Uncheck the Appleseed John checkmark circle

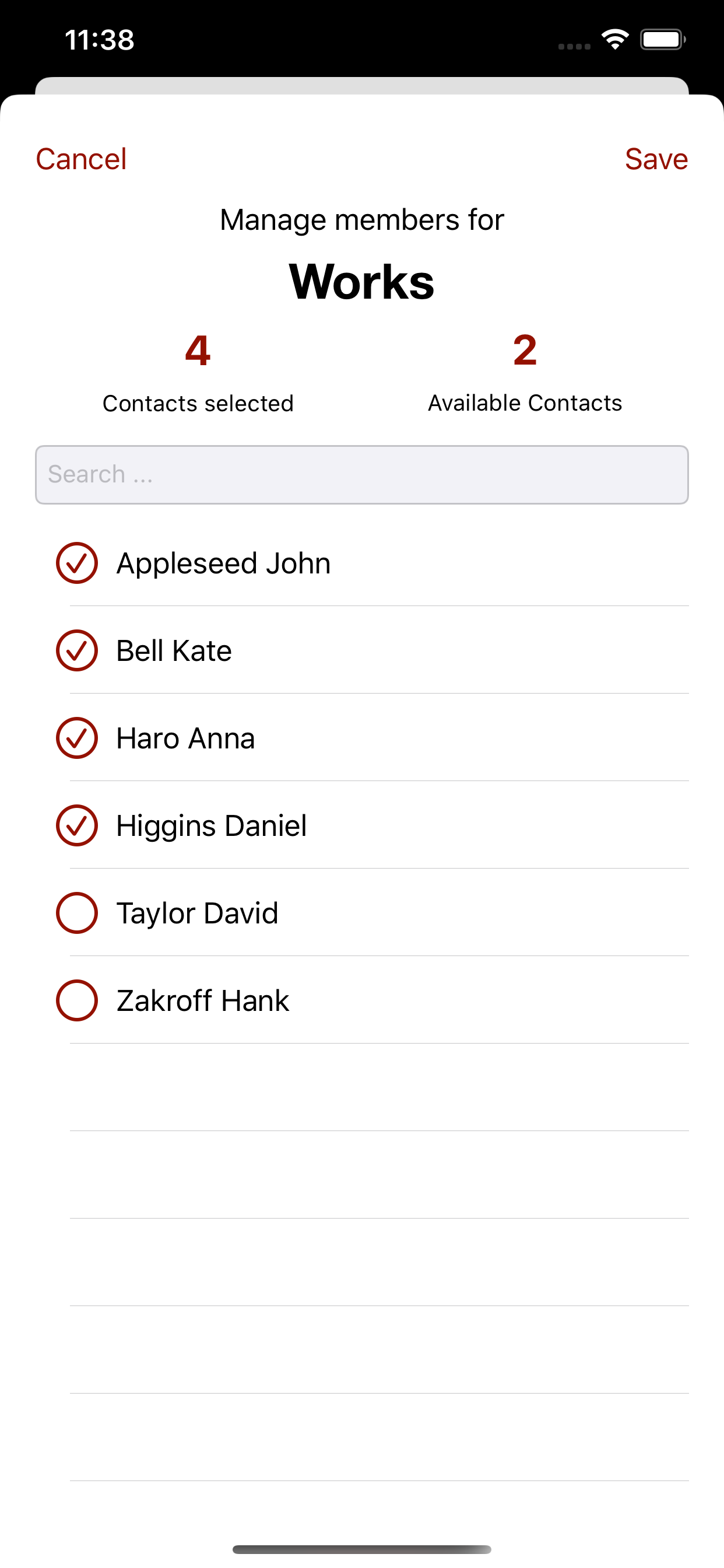(77, 563)
